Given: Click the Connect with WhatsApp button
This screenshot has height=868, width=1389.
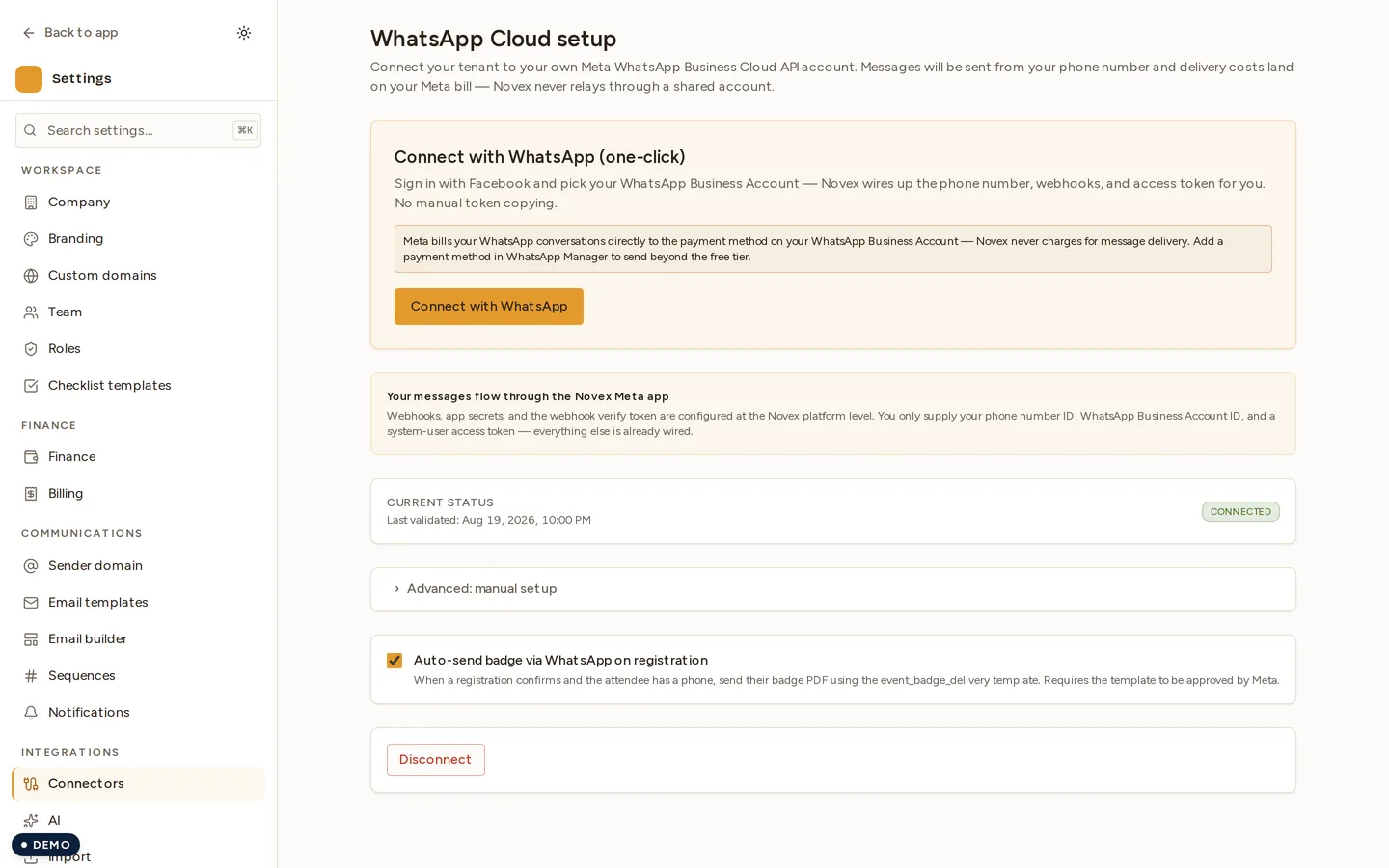Looking at the screenshot, I should tap(489, 307).
